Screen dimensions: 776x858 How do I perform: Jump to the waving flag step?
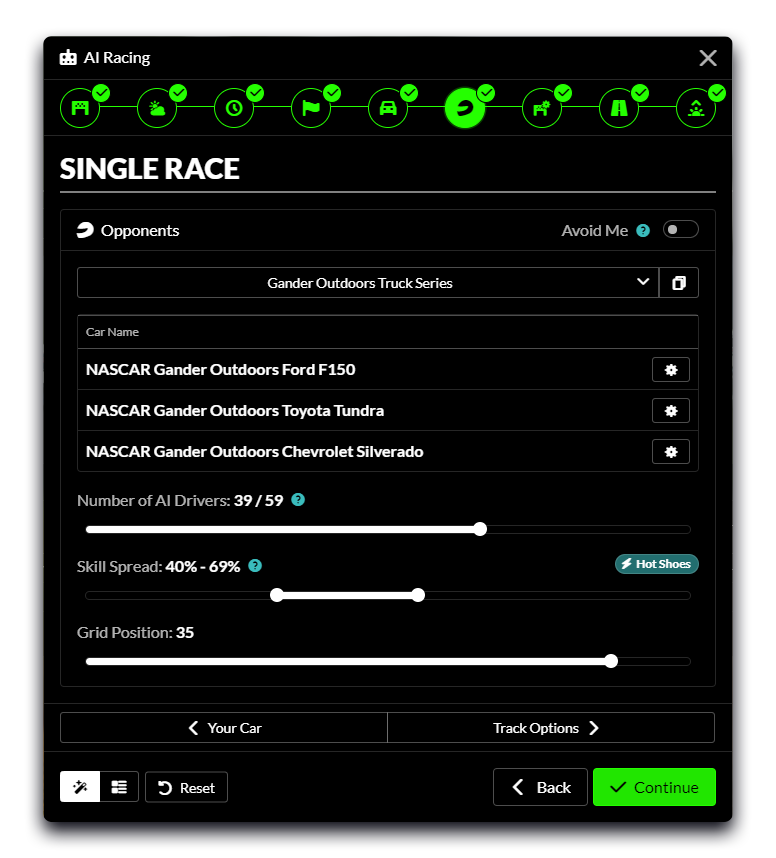(x=311, y=108)
